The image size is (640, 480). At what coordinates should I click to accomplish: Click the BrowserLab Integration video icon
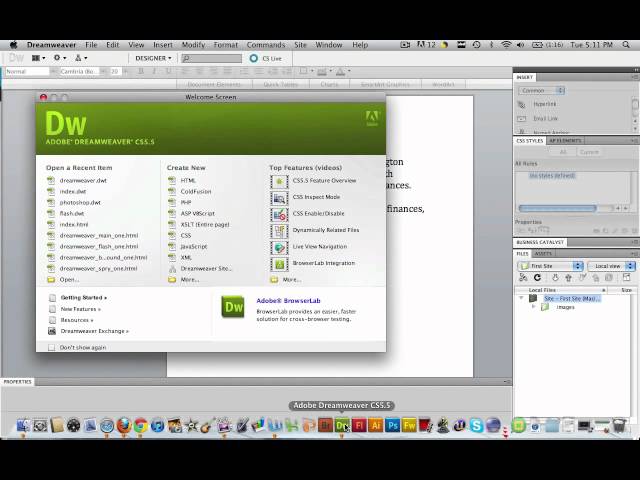tap(279, 264)
